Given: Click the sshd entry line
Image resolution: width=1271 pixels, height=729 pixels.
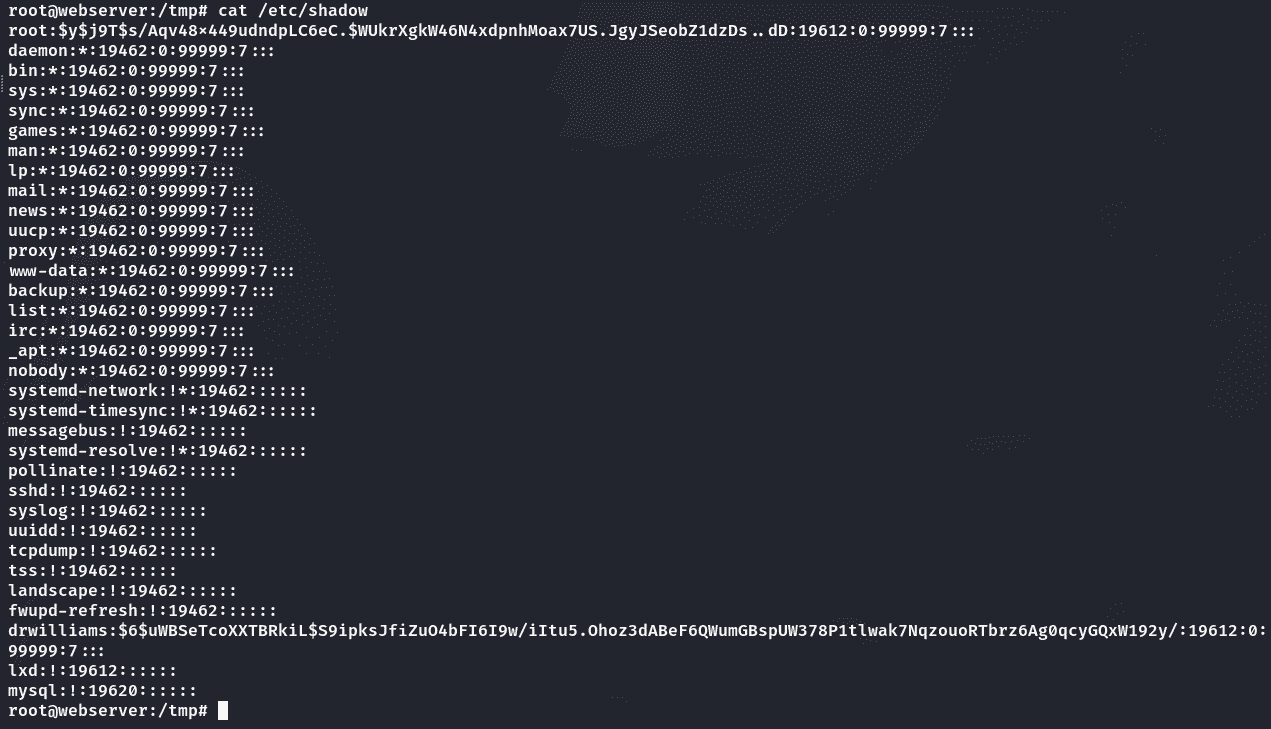Looking at the screenshot, I should point(97,491).
